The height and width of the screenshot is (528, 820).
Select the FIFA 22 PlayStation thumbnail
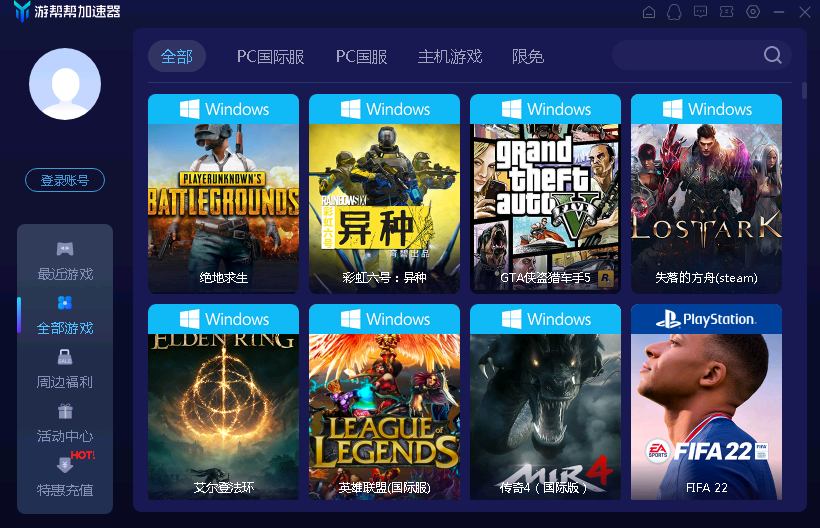(707, 402)
